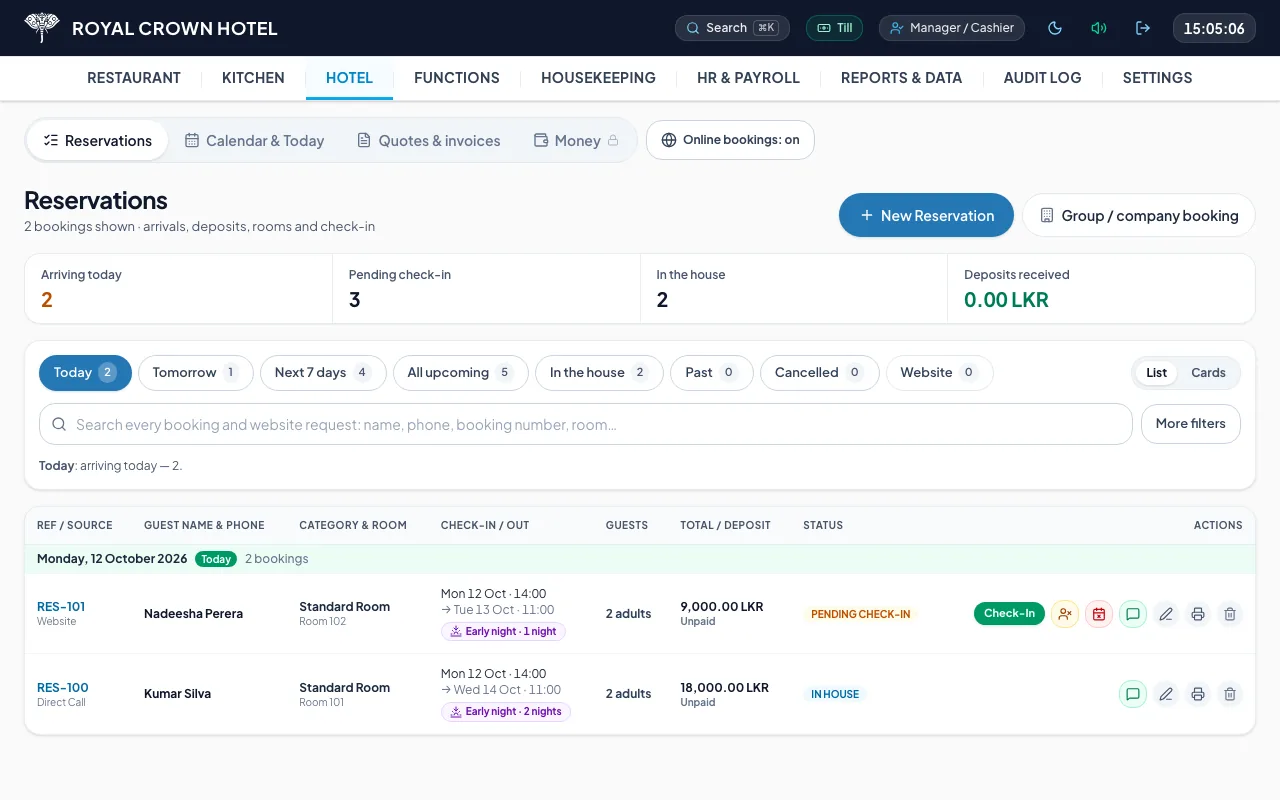Show Next 7 days reservations

pos(323,373)
